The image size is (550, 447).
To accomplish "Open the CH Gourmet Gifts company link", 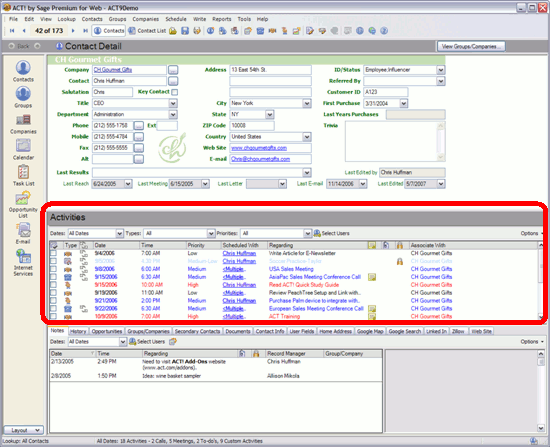I will coord(113,70).
